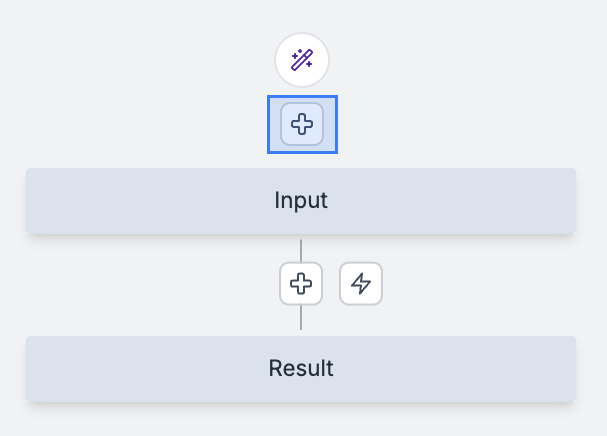Open AI assistant via the wand button
The width and height of the screenshot is (607, 436).
[302, 60]
